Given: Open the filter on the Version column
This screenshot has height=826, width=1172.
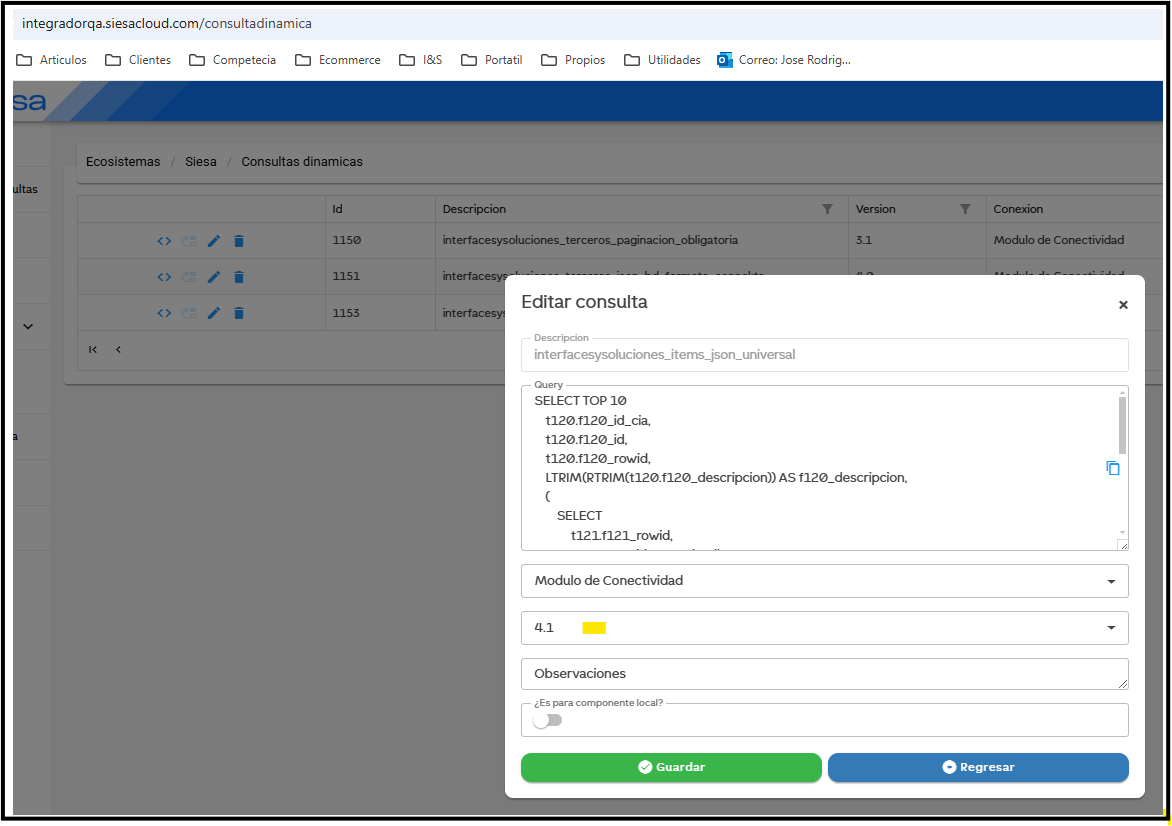Looking at the screenshot, I should click(965, 209).
